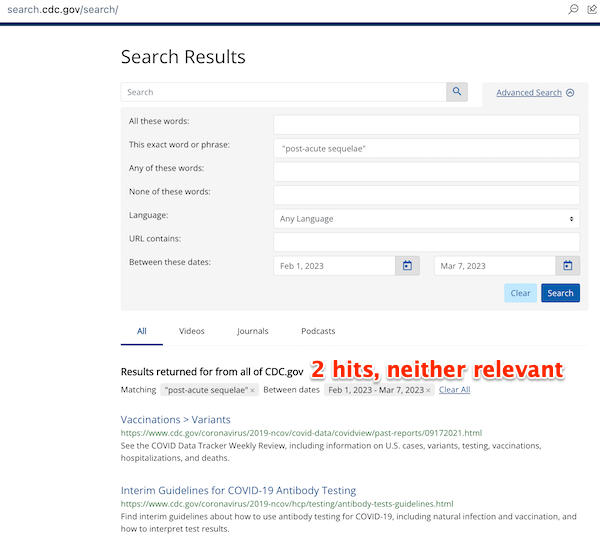This screenshot has height=540, width=600.
Task: Focus the exact word or phrase field
Action: pos(427,148)
